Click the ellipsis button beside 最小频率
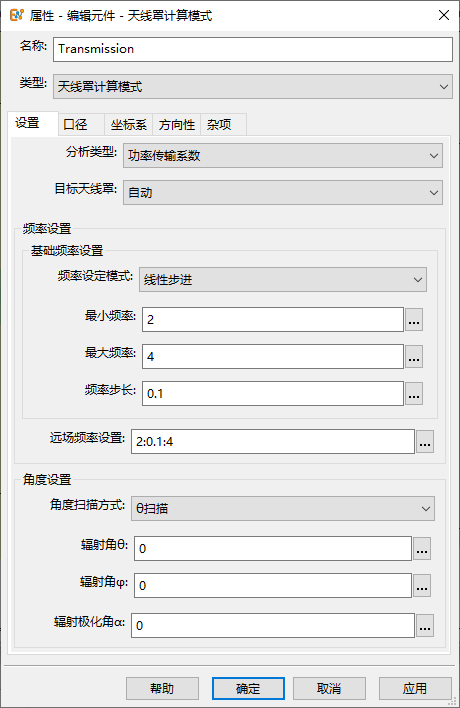 pos(414,320)
